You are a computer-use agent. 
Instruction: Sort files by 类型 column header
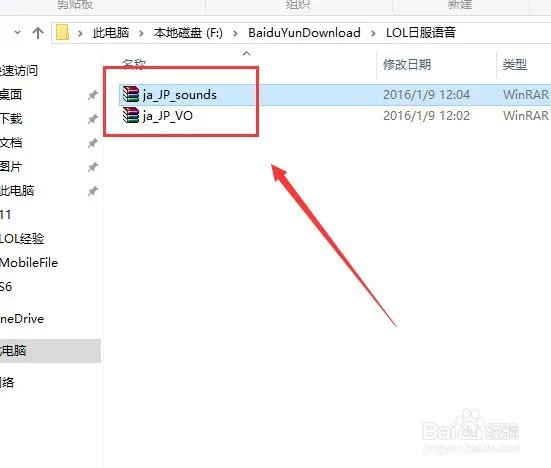[515, 65]
